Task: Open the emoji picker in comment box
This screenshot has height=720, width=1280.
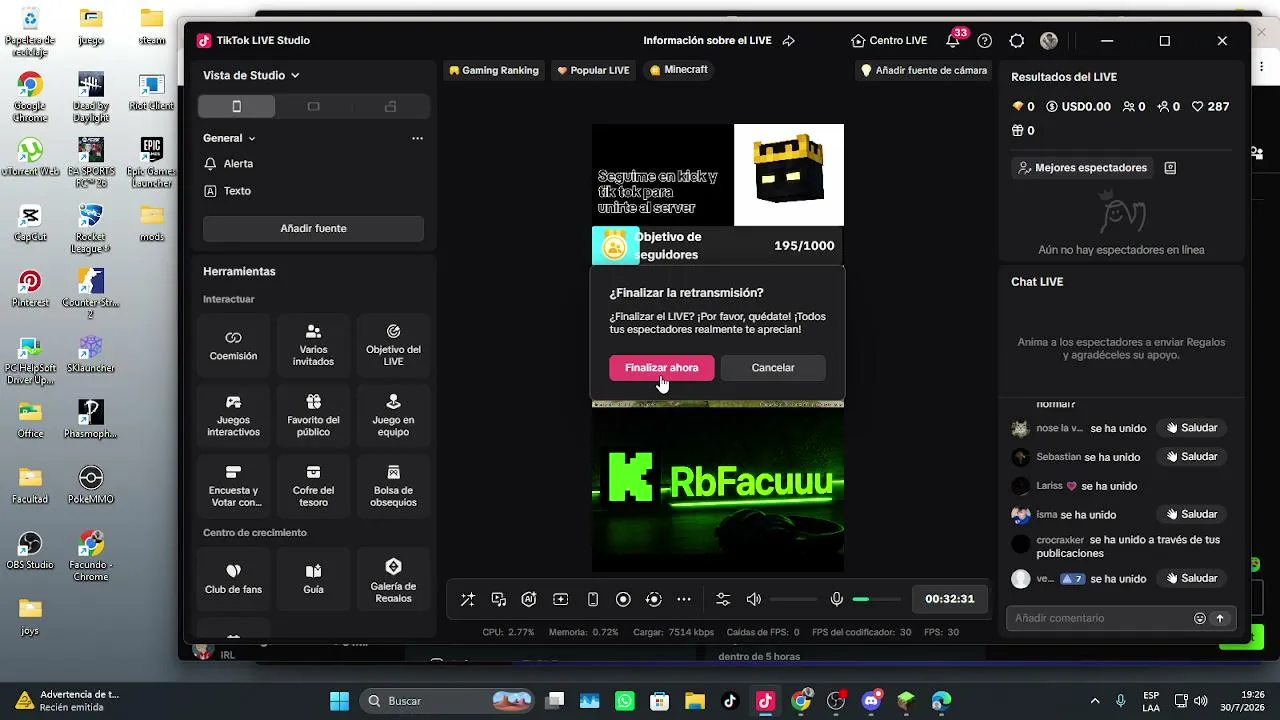Action: click(x=1200, y=618)
